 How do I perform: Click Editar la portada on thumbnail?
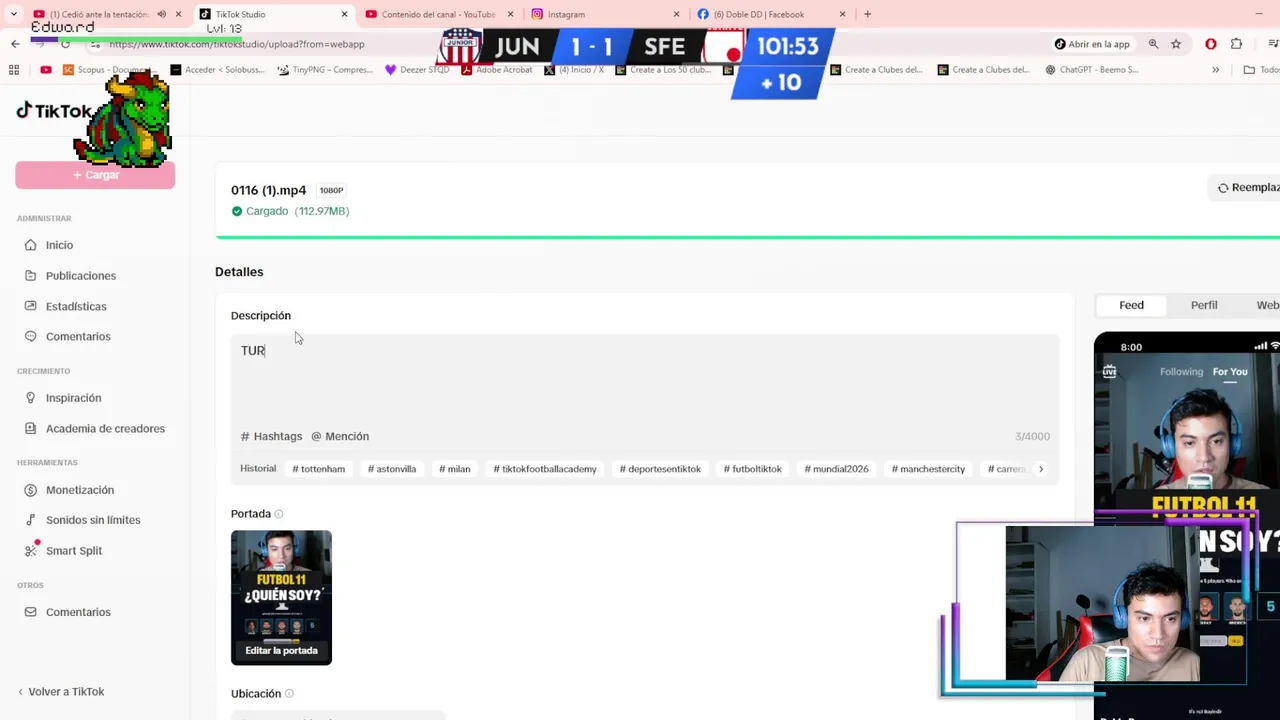point(281,650)
